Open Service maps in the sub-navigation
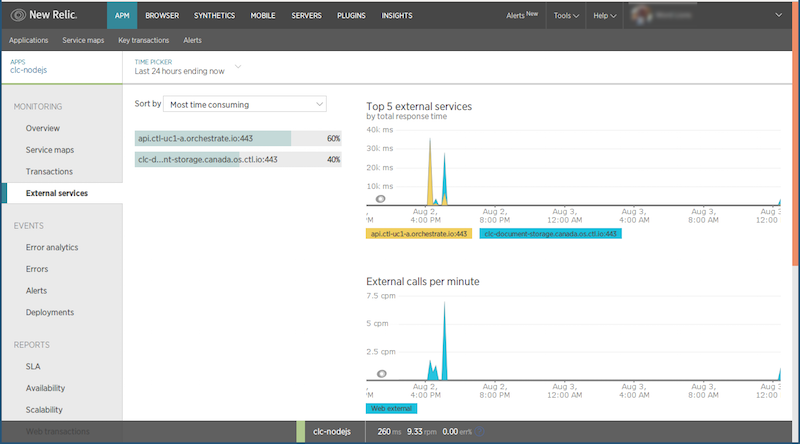 point(83,40)
